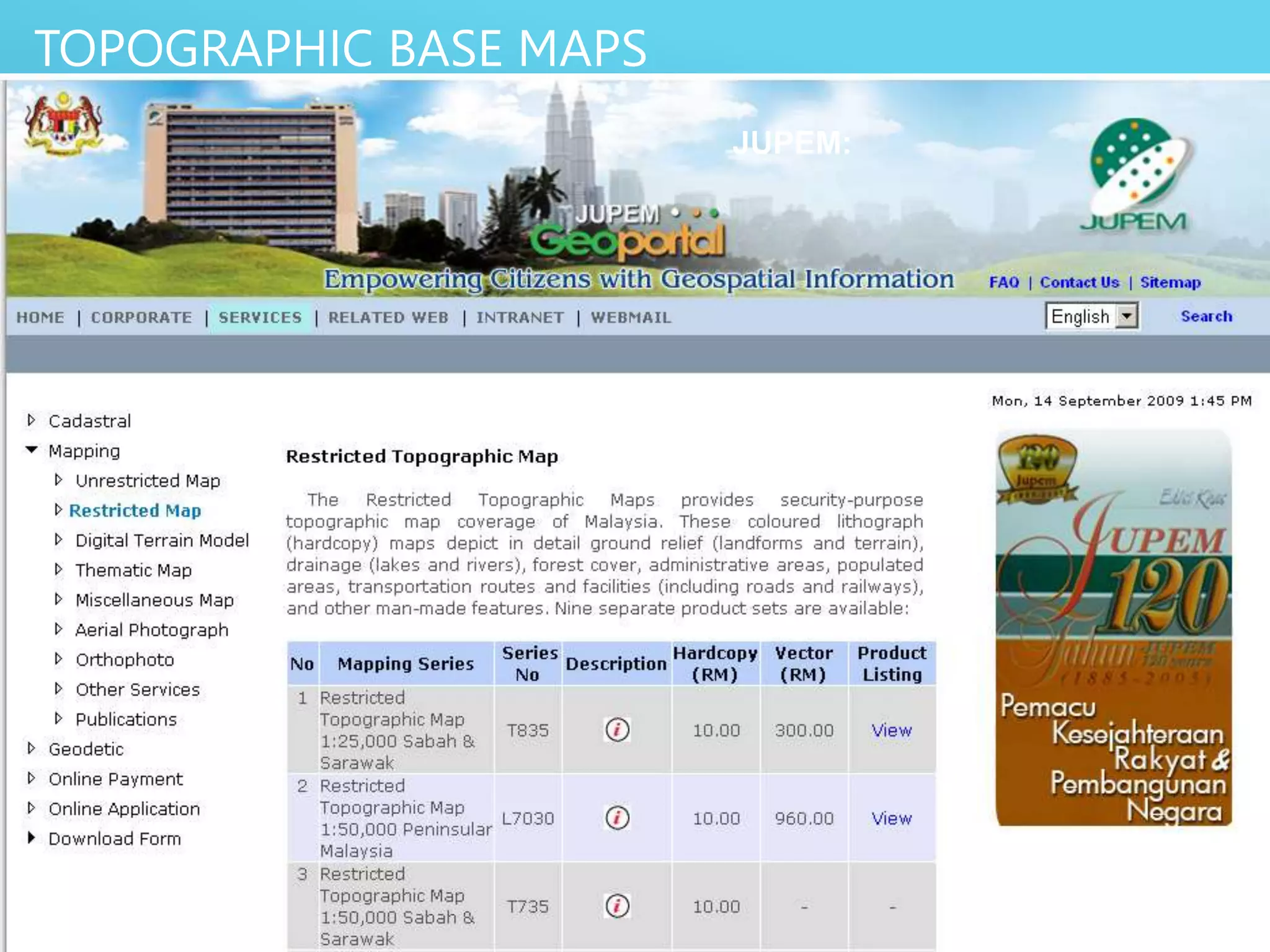
Task: Click the info icon for series T835
Action: 617,729
